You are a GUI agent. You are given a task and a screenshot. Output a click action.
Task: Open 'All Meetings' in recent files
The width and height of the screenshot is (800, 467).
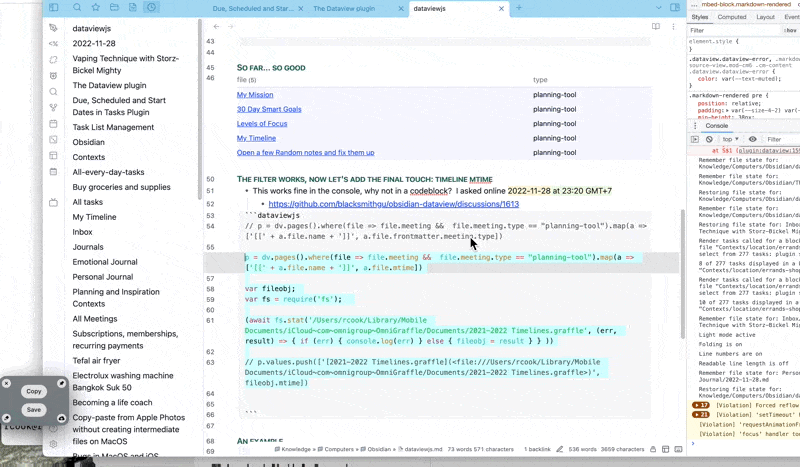94,318
